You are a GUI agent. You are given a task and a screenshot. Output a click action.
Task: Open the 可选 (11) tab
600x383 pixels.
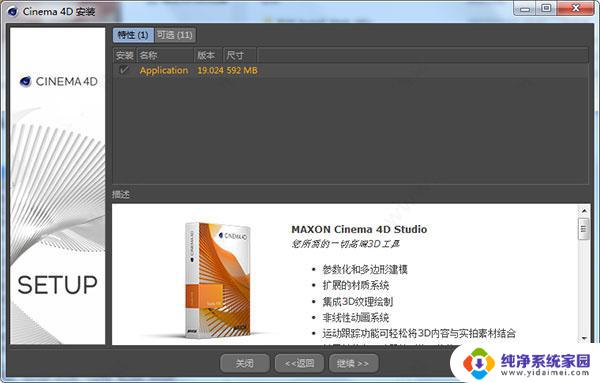coord(175,35)
